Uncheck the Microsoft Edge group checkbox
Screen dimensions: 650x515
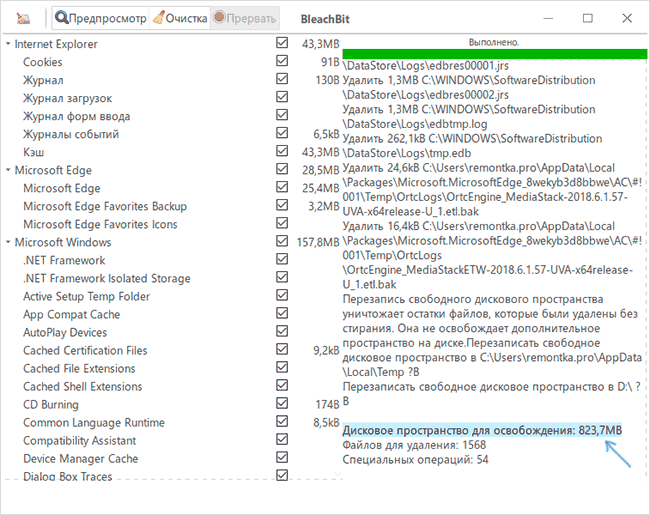[282, 169]
